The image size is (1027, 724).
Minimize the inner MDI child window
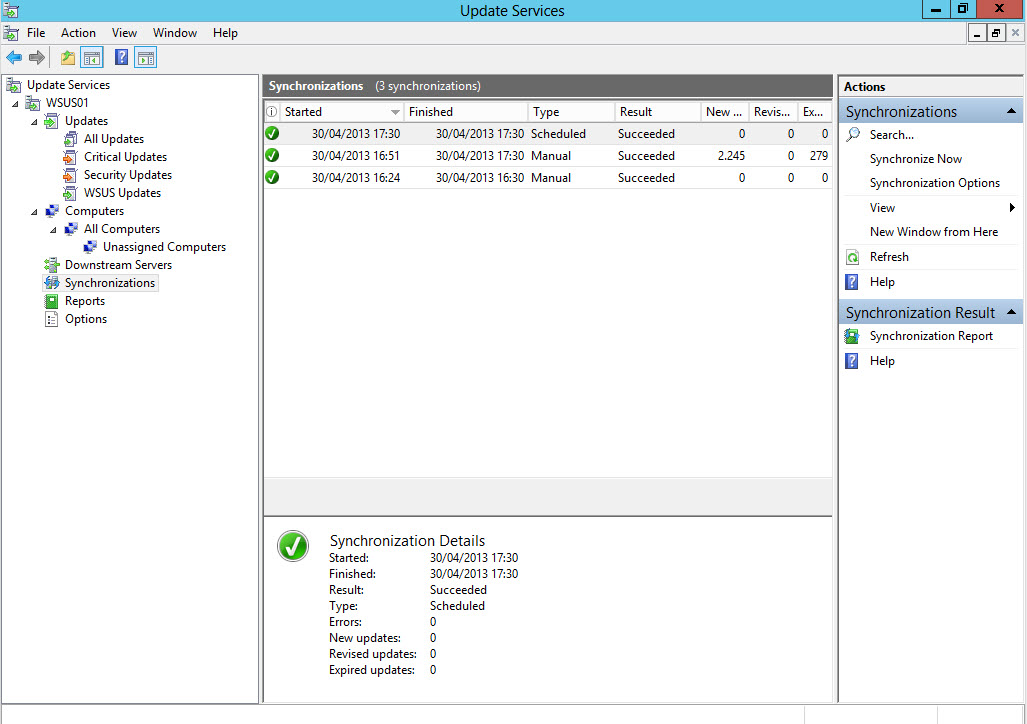coord(977,33)
